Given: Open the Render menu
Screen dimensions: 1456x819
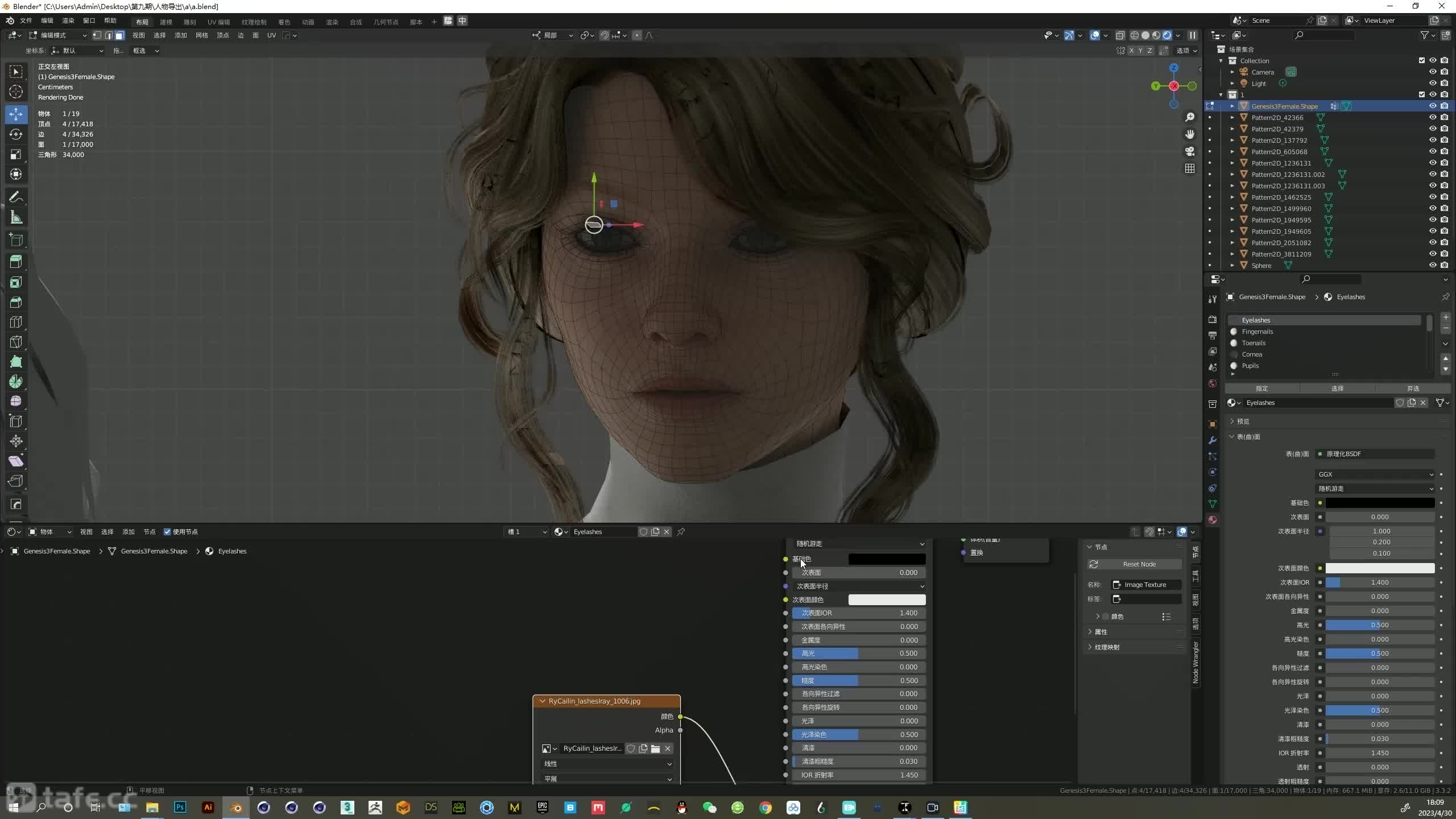Looking at the screenshot, I should pos(68,20).
